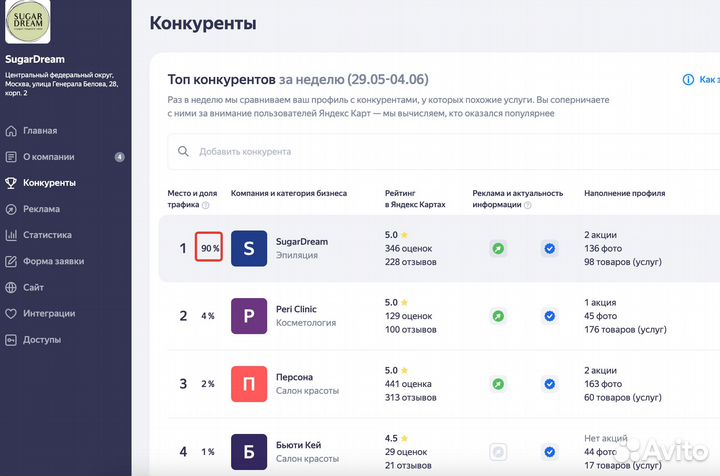720x476 pixels.
Task: Click the Главная home icon
Action: 11,131
